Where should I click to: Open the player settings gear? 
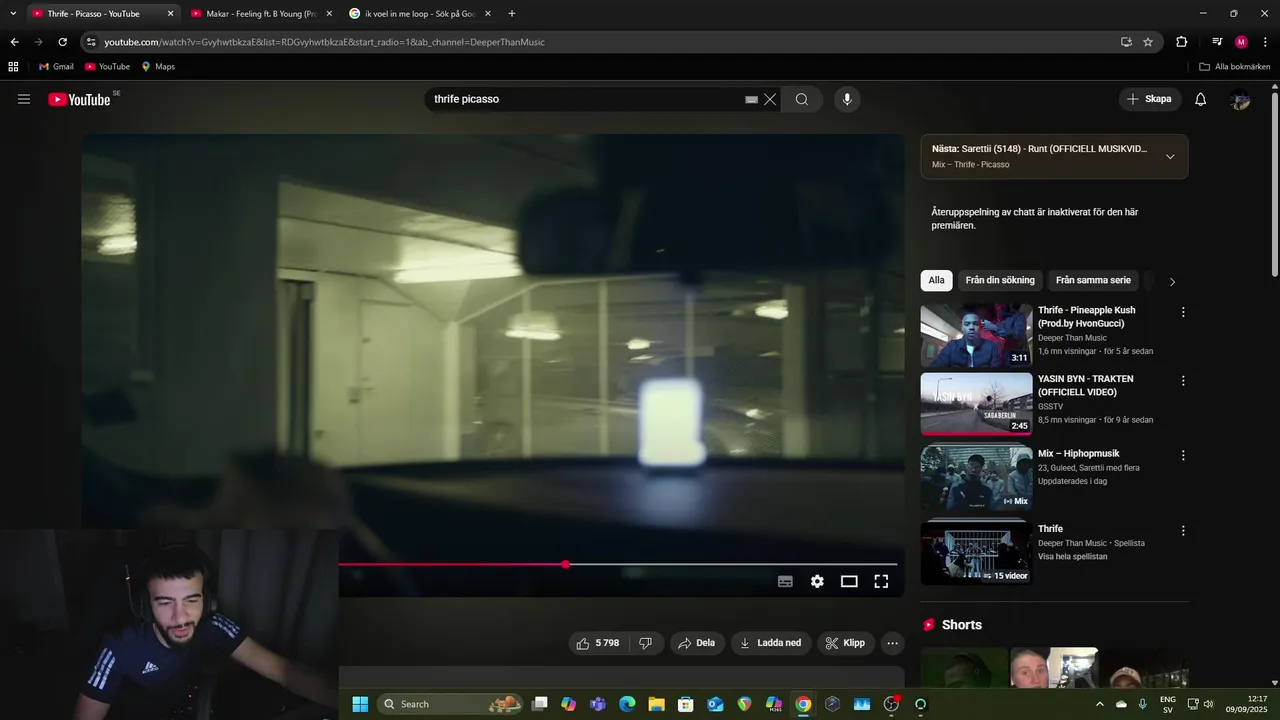coord(817,581)
